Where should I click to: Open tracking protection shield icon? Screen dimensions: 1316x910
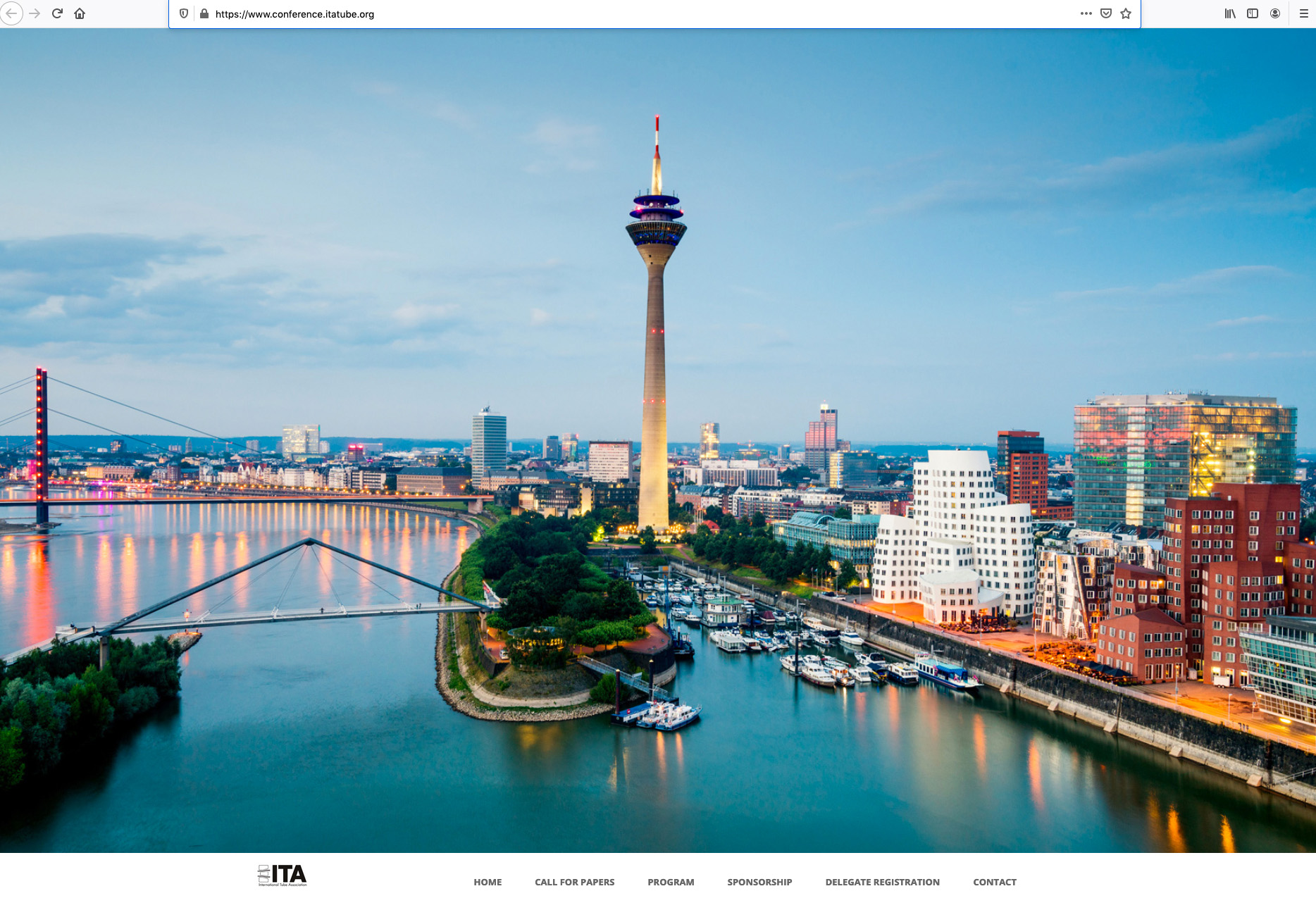[x=184, y=13]
